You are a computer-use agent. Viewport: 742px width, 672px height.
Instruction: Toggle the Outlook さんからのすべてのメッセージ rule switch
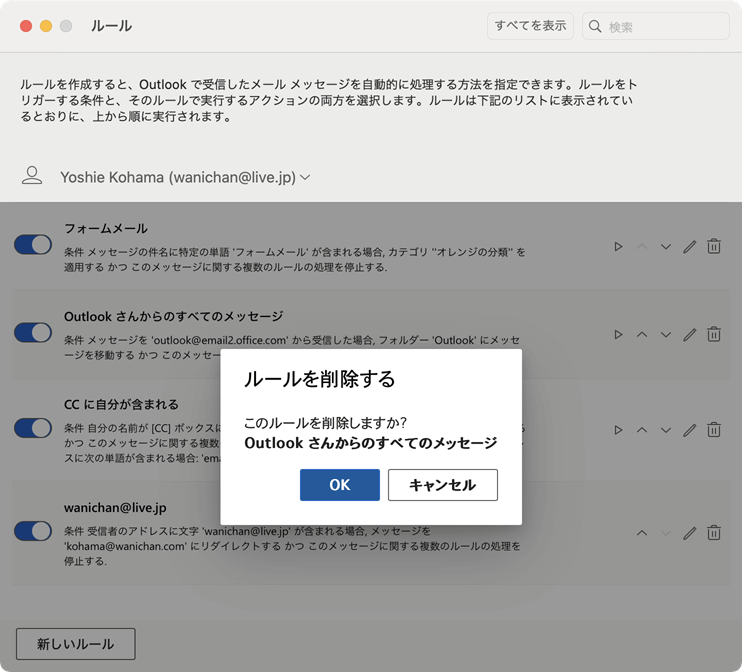coord(33,332)
